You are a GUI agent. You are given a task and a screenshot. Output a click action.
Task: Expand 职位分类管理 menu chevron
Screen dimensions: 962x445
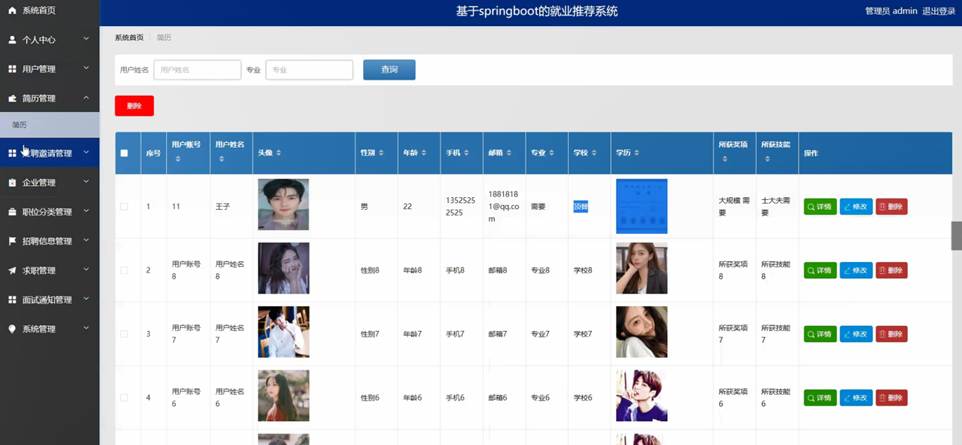click(86, 211)
